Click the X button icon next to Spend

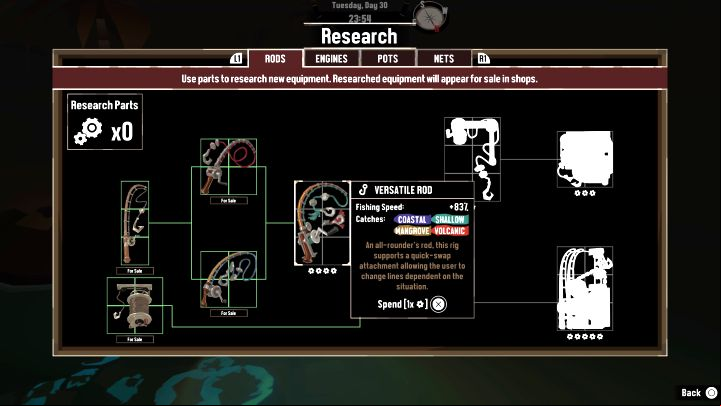[x=438, y=304]
